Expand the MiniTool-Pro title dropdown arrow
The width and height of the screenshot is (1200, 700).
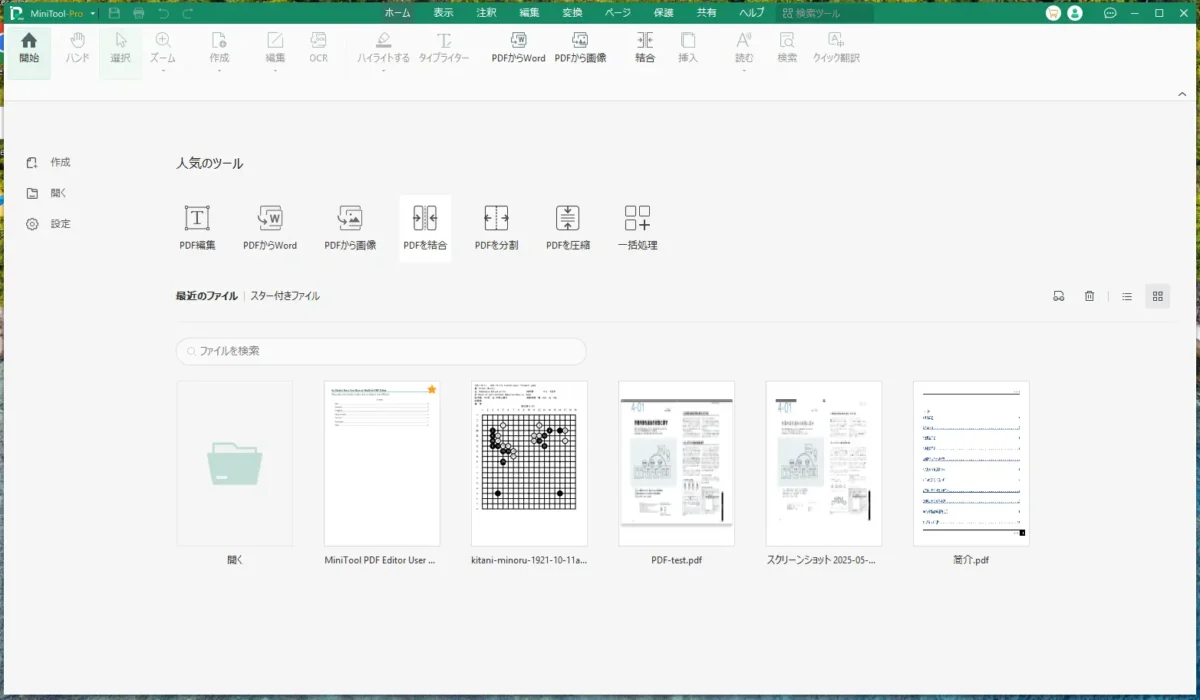coord(93,14)
